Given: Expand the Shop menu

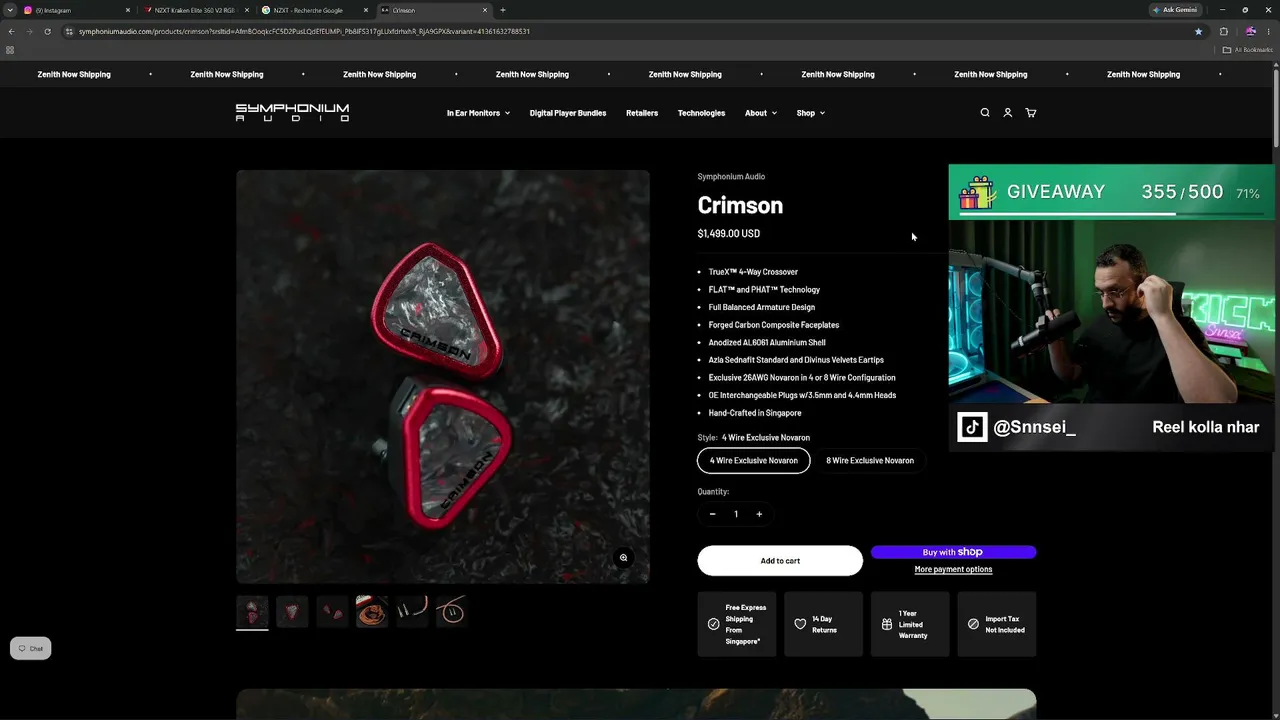Looking at the screenshot, I should pyautogui.click(x=810, y=113).
